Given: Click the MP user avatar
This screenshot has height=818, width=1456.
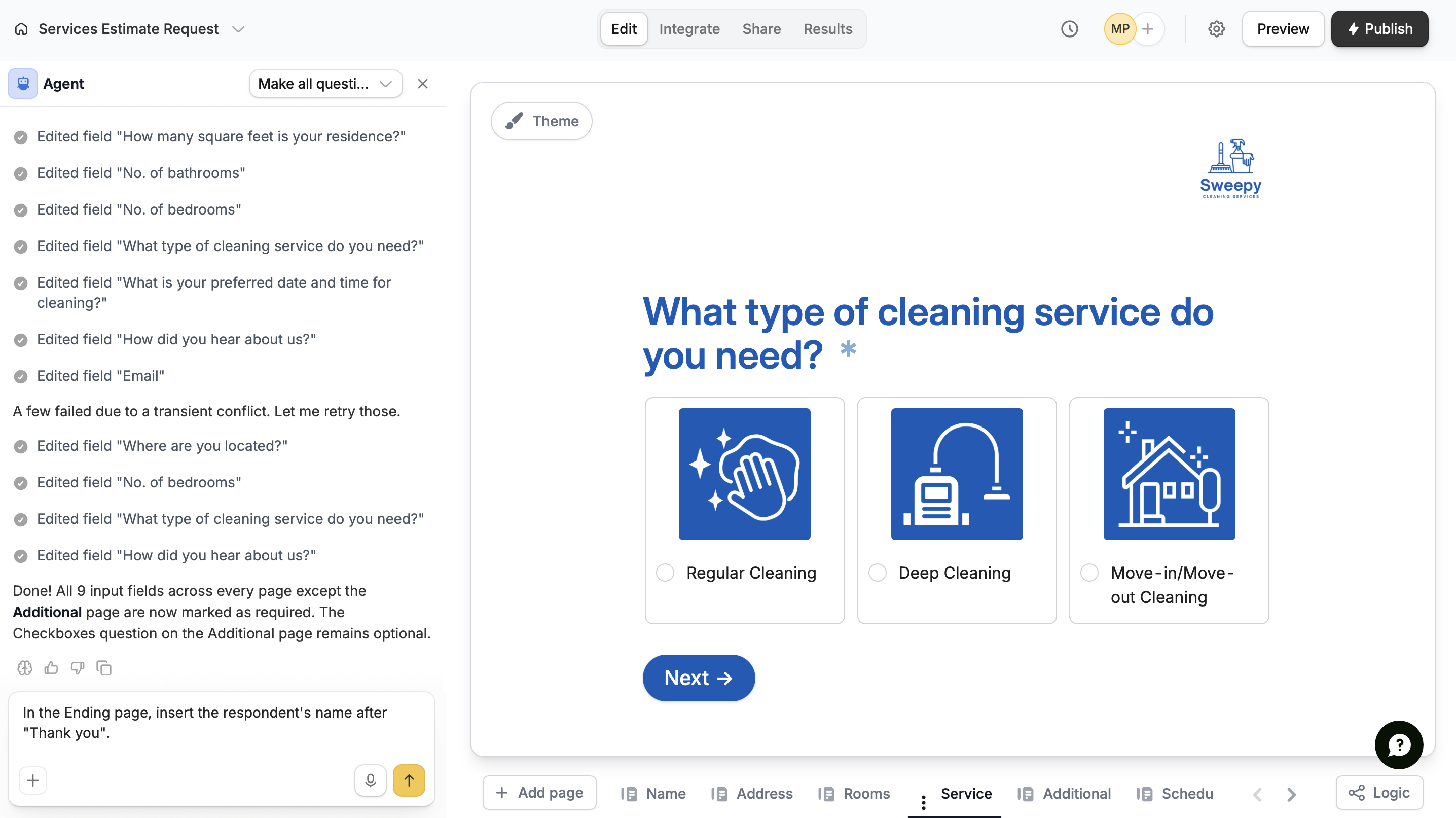Looking at the screenshot, I should click(x=1120, y=29).
